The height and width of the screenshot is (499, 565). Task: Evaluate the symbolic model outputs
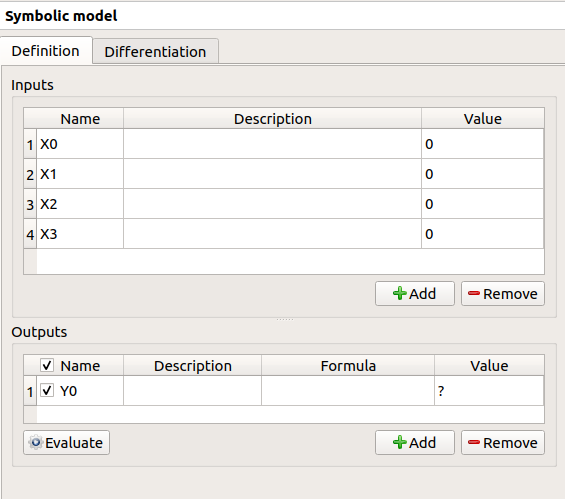point(66,442)
